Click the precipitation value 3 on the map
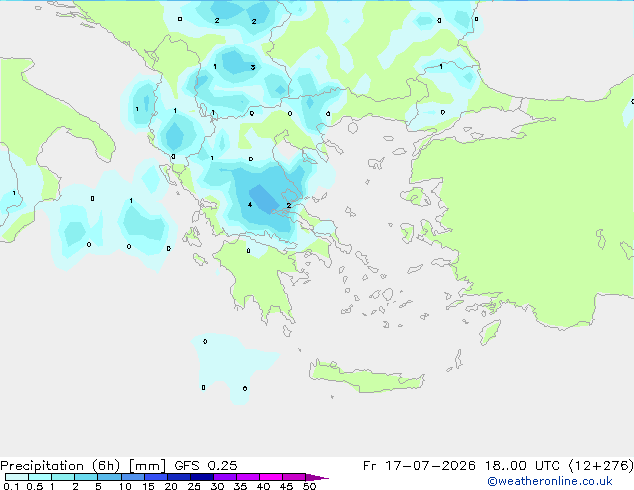Viewport: 634px width, 490px height. pyautogui.click(x=253, y=67)
